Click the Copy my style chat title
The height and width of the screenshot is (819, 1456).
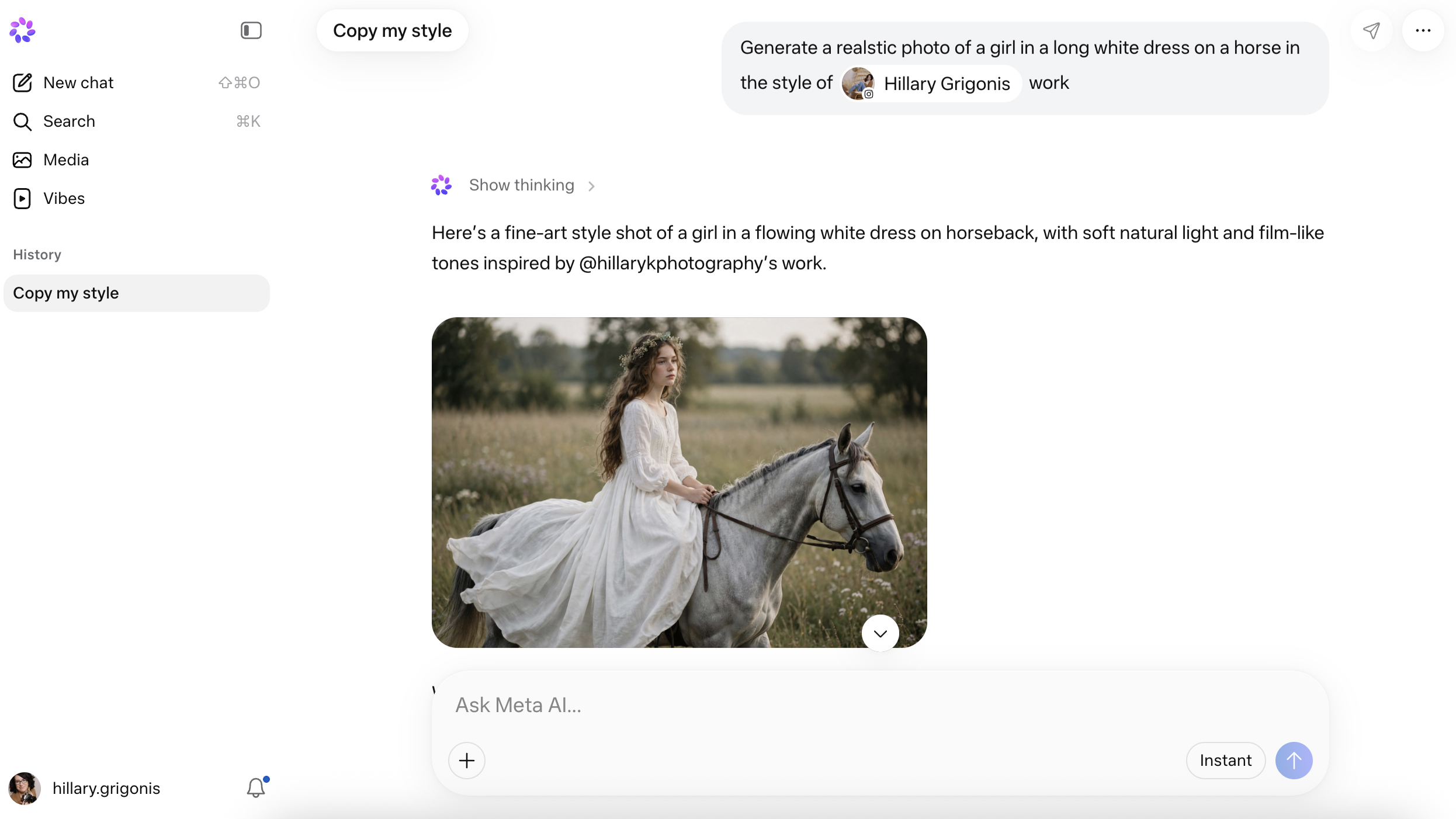point(393,30)
